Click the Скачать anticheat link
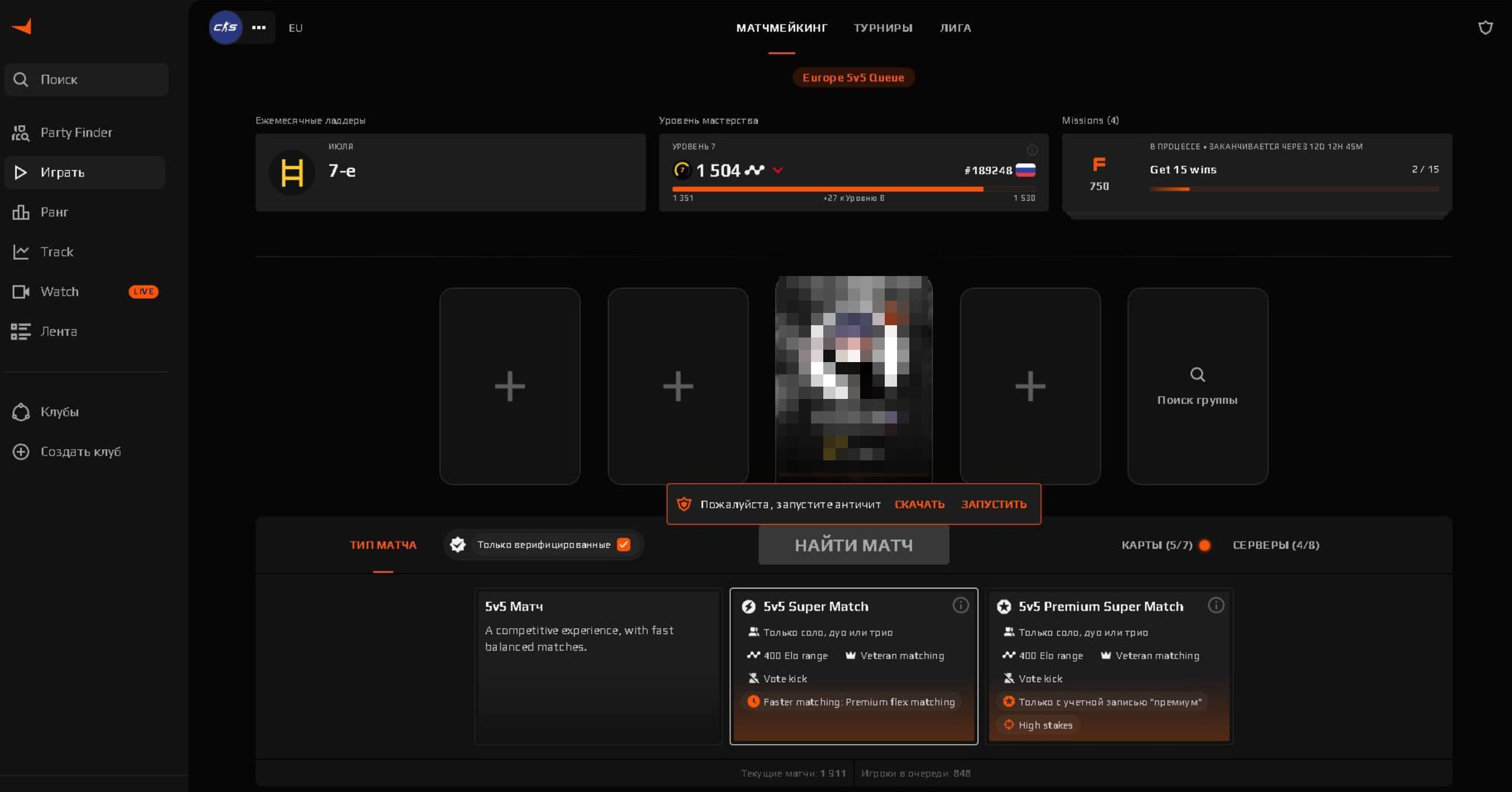This screenshot has height=792, width=1512. 919,504
